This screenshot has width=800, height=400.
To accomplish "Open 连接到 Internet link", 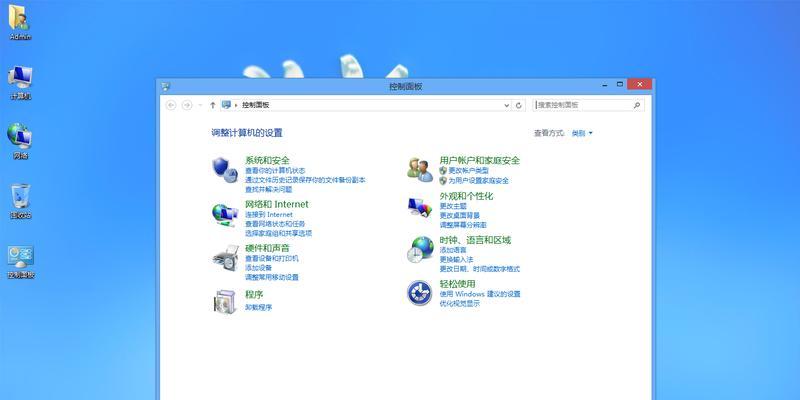I will coord(269,214).
